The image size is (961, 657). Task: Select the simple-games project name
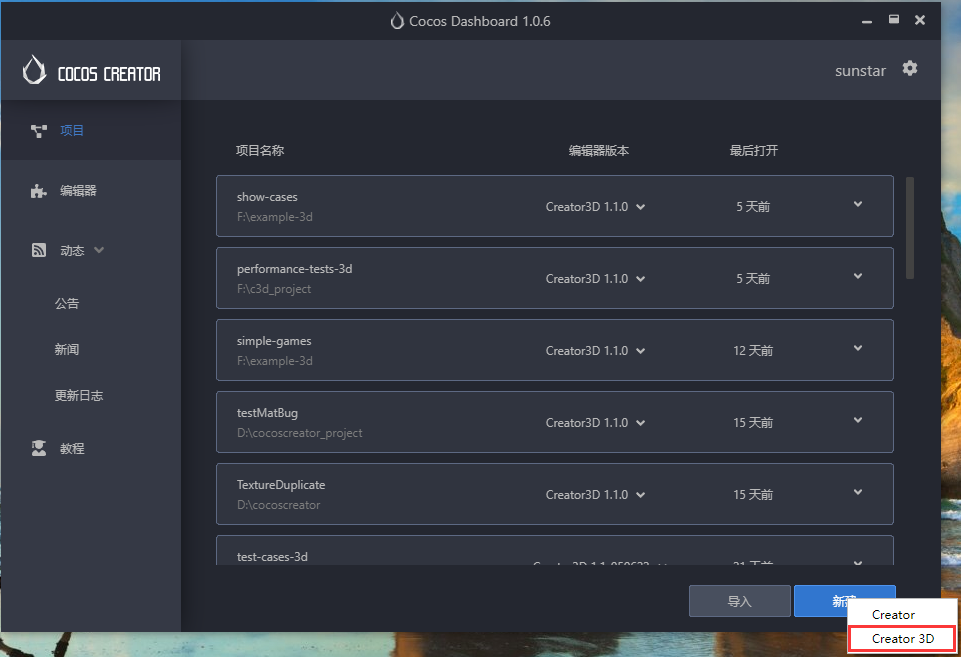[x=274, y=341]
